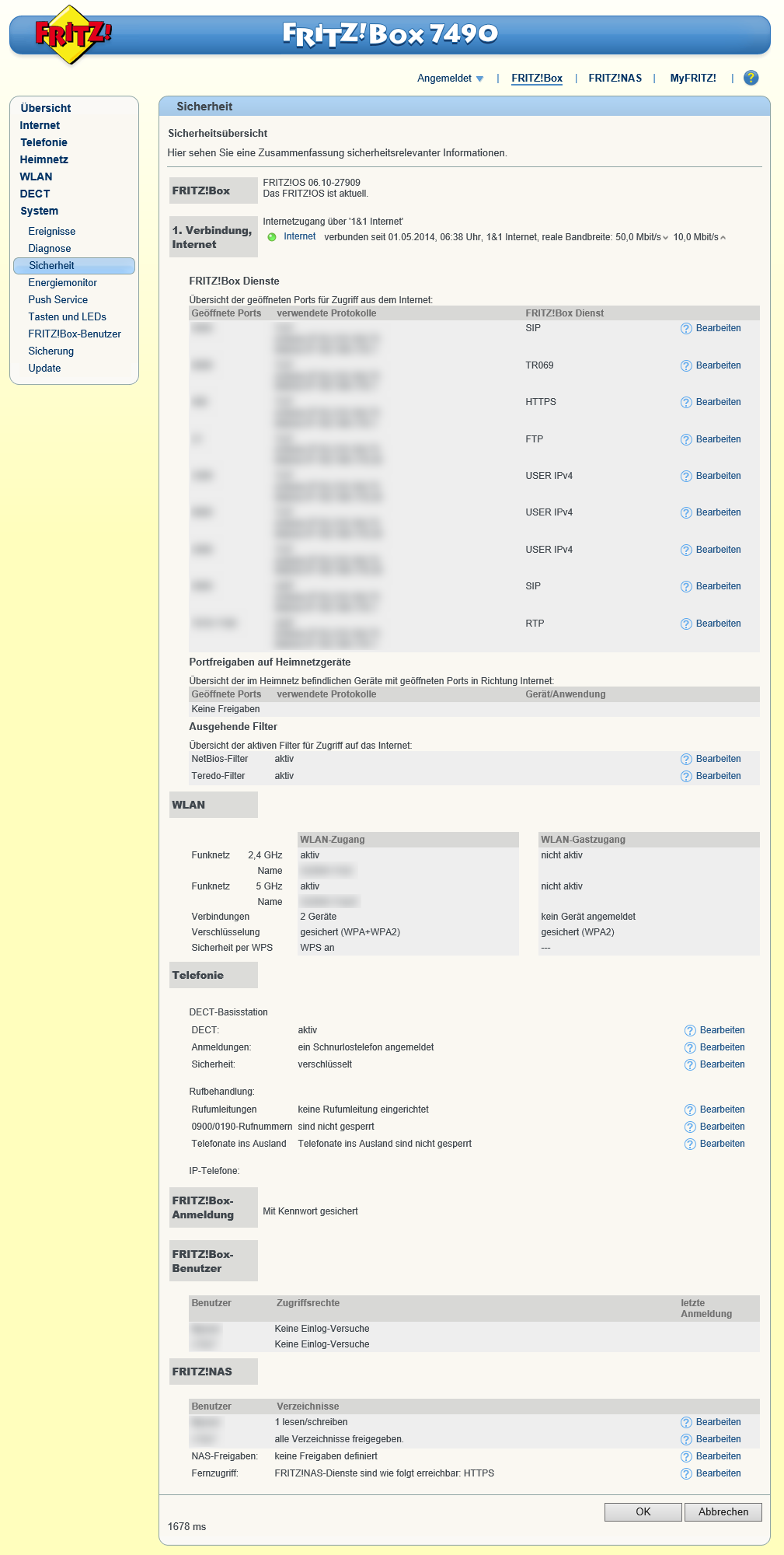Click the Abbrechen button
784x1555 pixels.
coord(723,1511)
